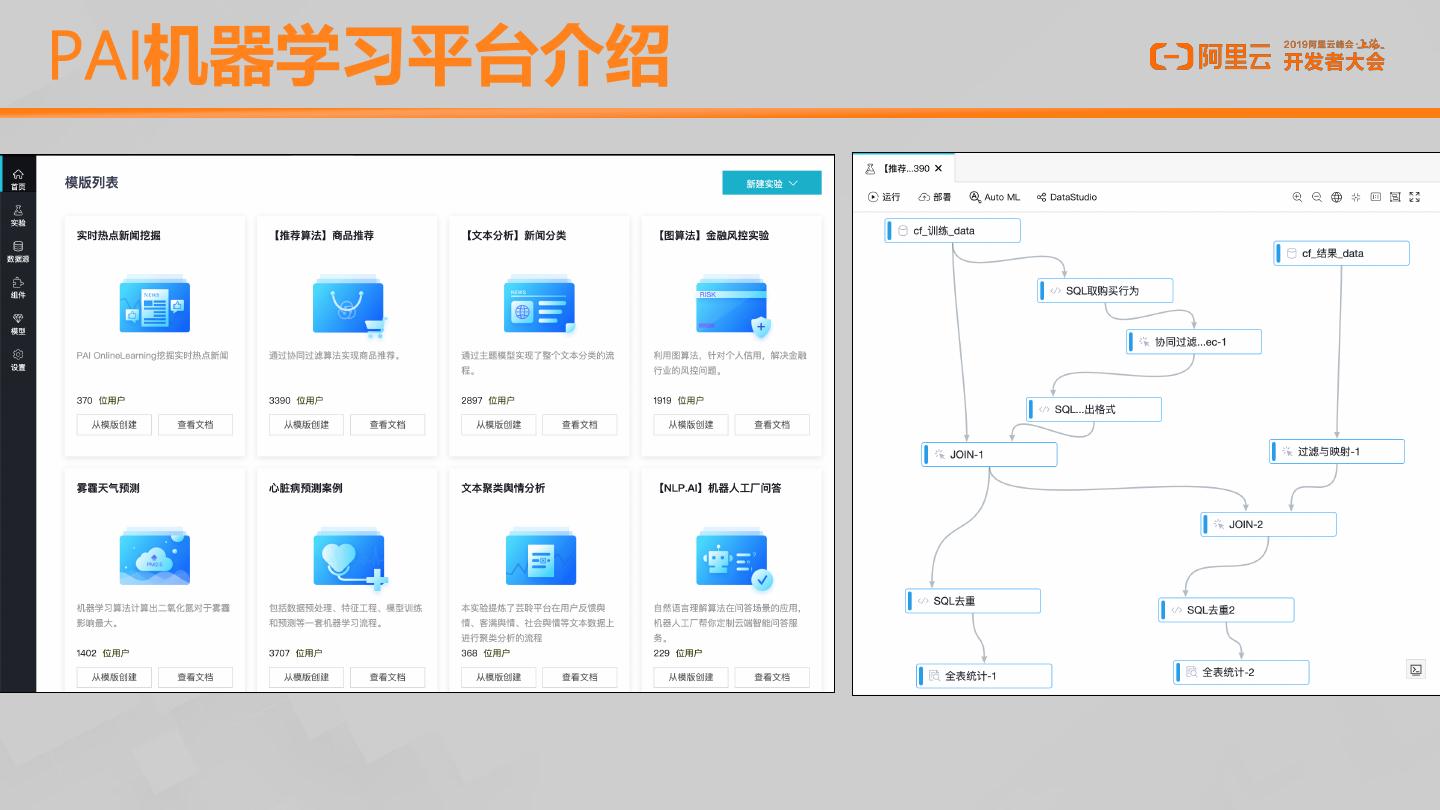Open the terminal icon at canvas bottom corner
Image resolution: width=1440 pixels, height=810 pixels.
(1415, 670)
